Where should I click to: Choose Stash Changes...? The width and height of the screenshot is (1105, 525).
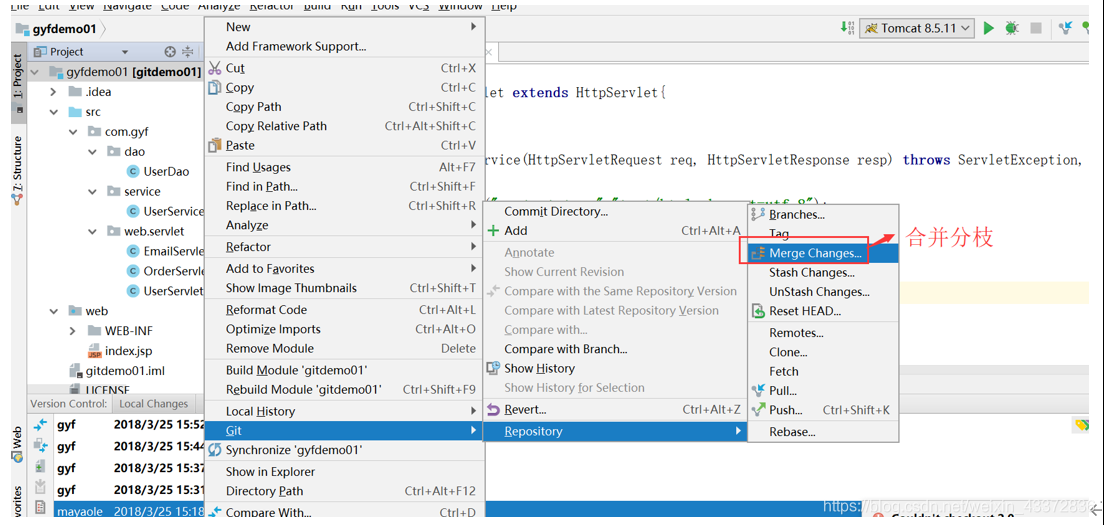coord(822,273)
